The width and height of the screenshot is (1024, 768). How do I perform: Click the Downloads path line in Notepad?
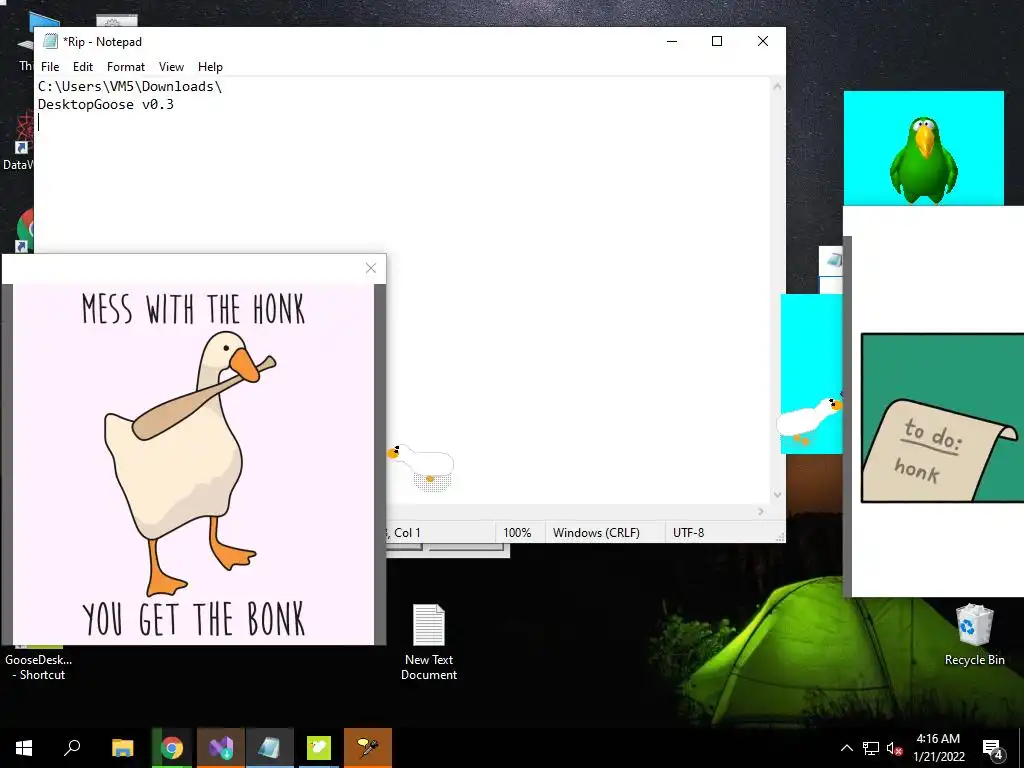point(130,86)
